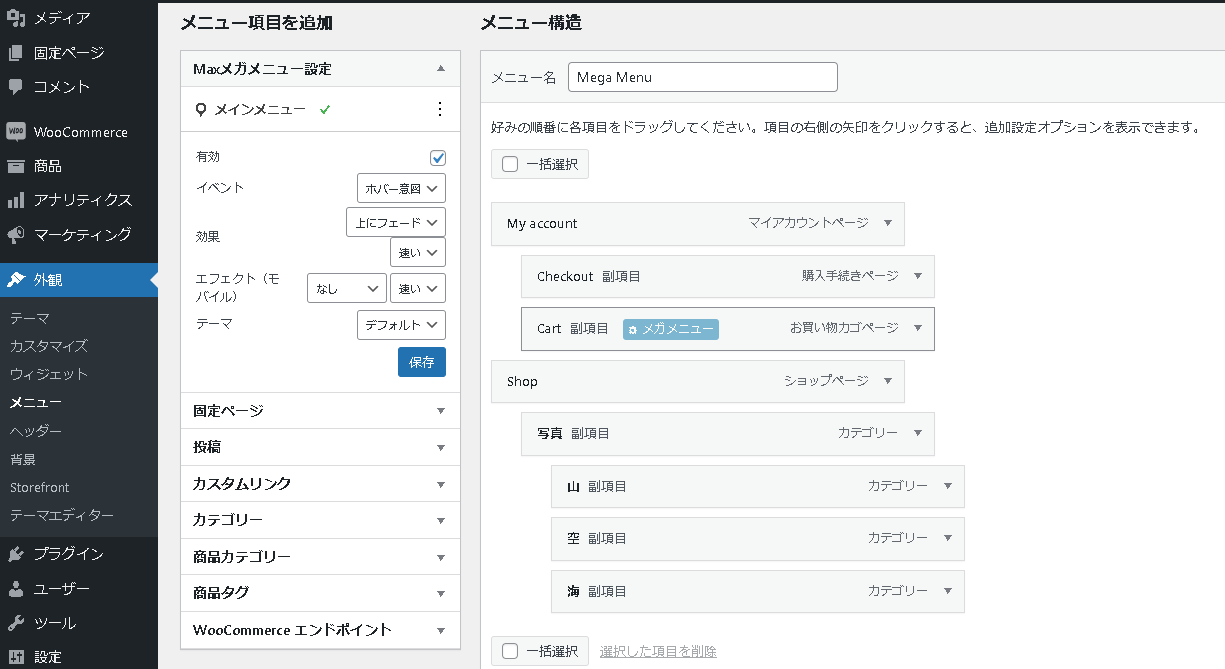Click the 外観 paintbrush icon
Viewport: 1225px width, 669px height.
(x=16, y=280)
